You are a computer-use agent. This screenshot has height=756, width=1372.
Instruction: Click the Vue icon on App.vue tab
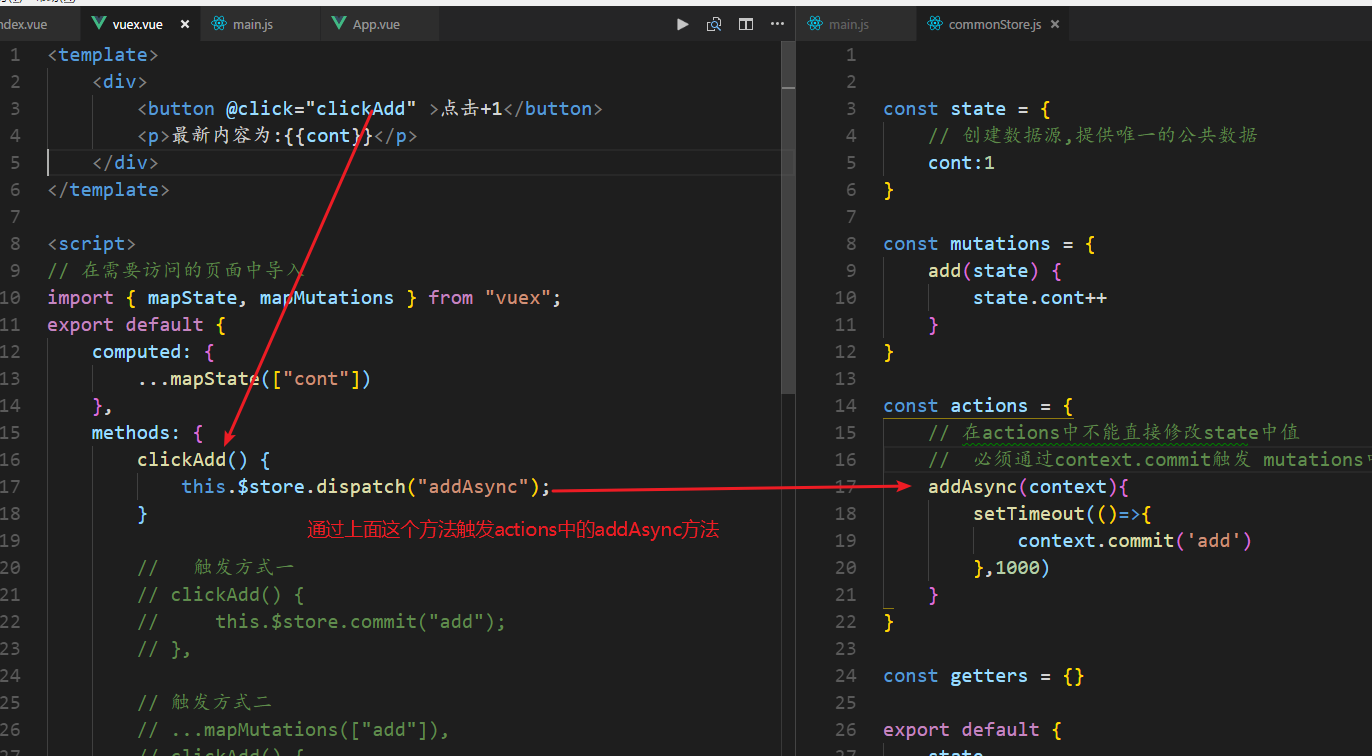(x=339, y=24)
